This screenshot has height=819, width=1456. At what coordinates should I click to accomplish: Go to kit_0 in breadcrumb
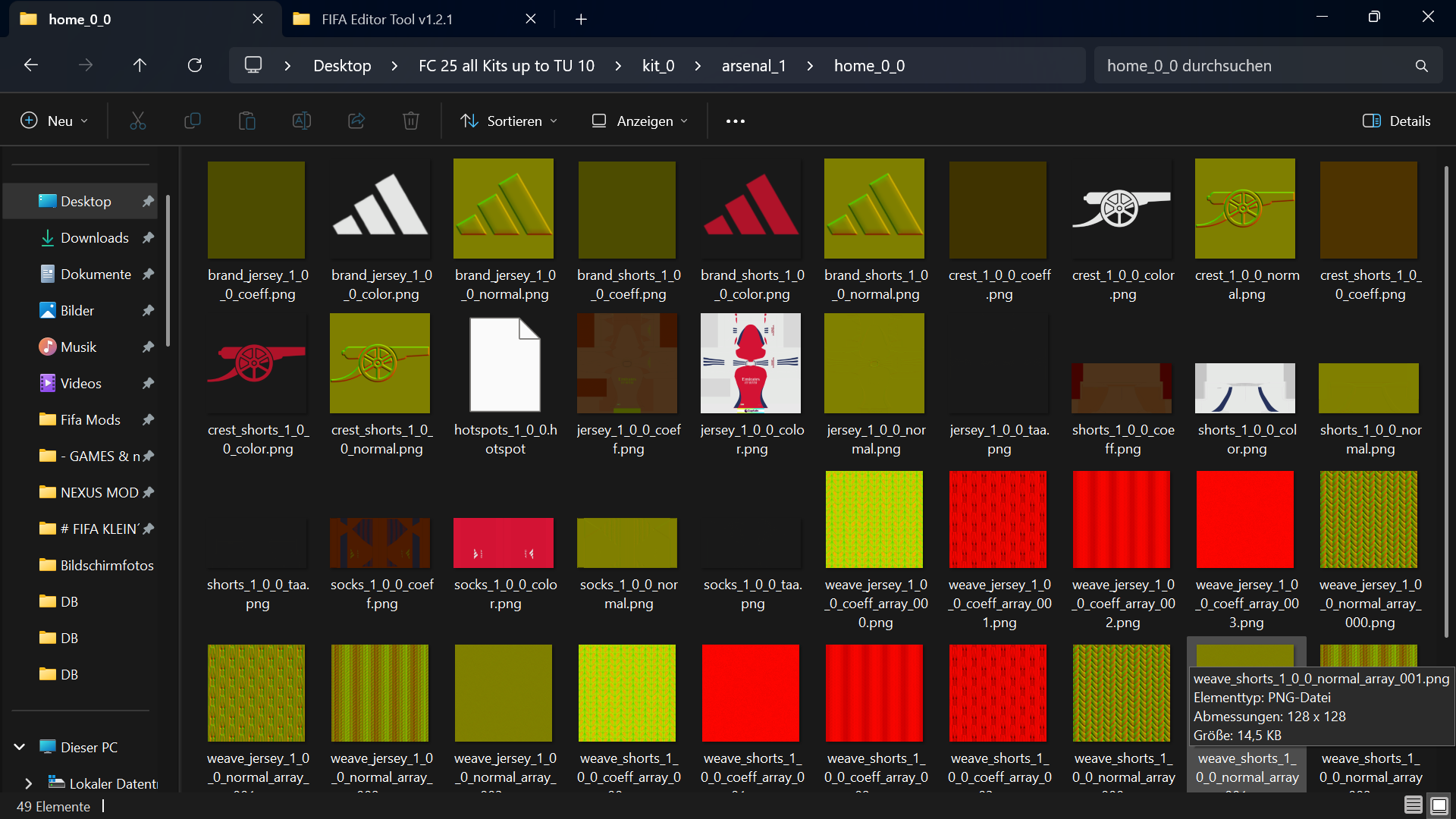658,66
